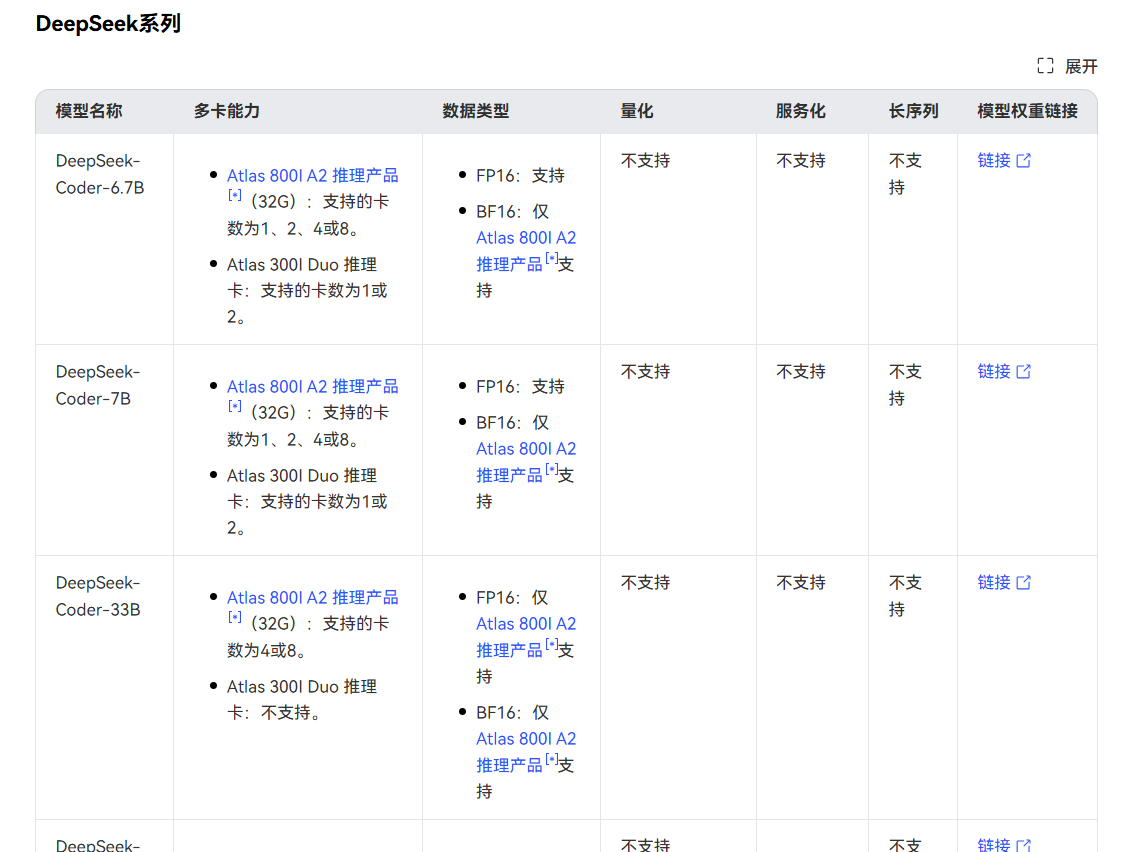The width and height of the screenshot is (1128, 852).
Task: Click Atlas 300I Duo 推理卡：不支持 in 33B row
Action: click(x=301, y=699)
